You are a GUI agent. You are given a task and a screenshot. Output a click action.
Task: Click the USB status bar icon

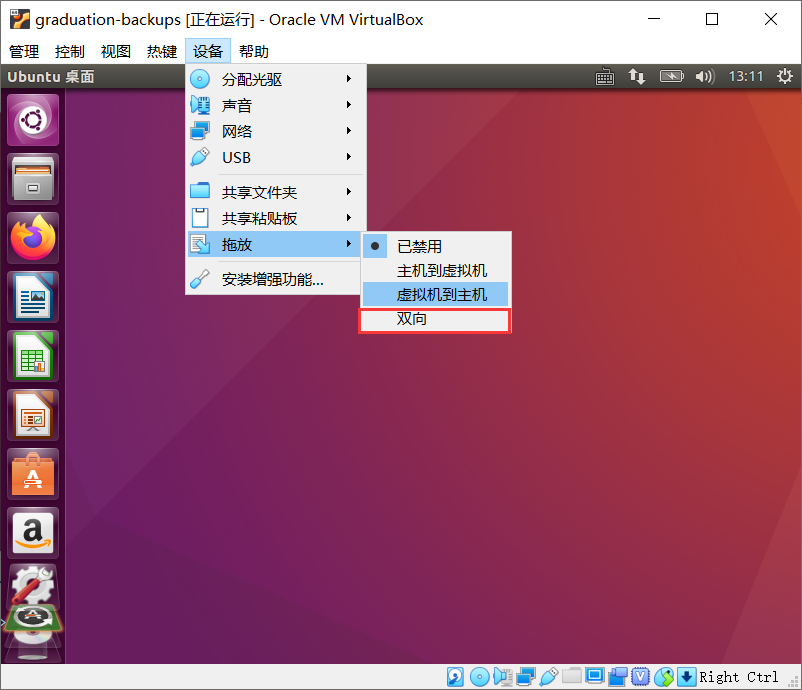click(549, 677)
